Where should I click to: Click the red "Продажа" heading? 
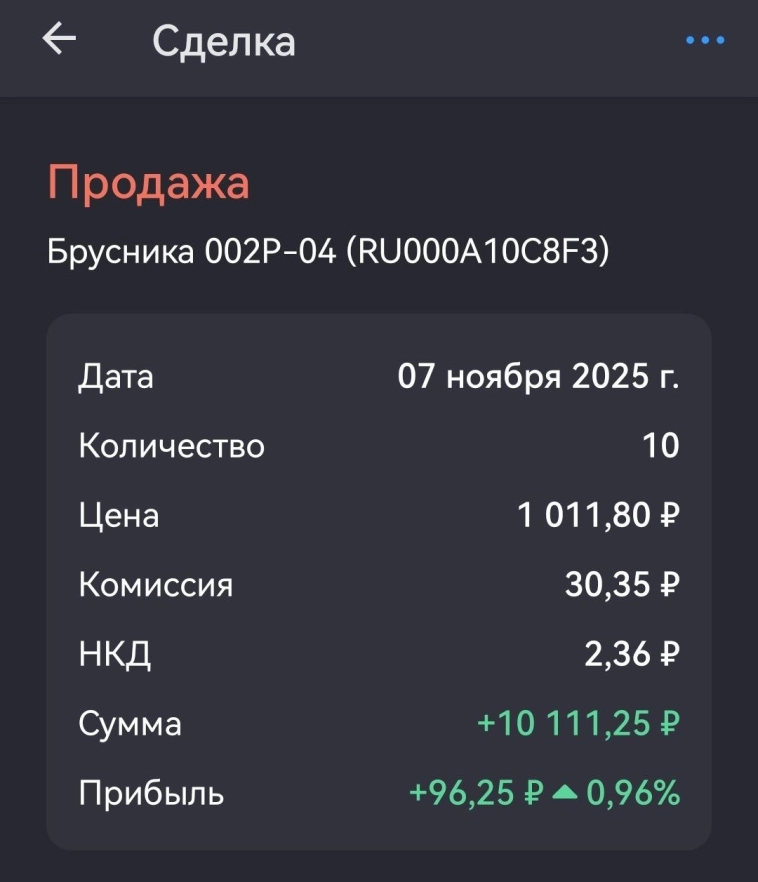148,184
